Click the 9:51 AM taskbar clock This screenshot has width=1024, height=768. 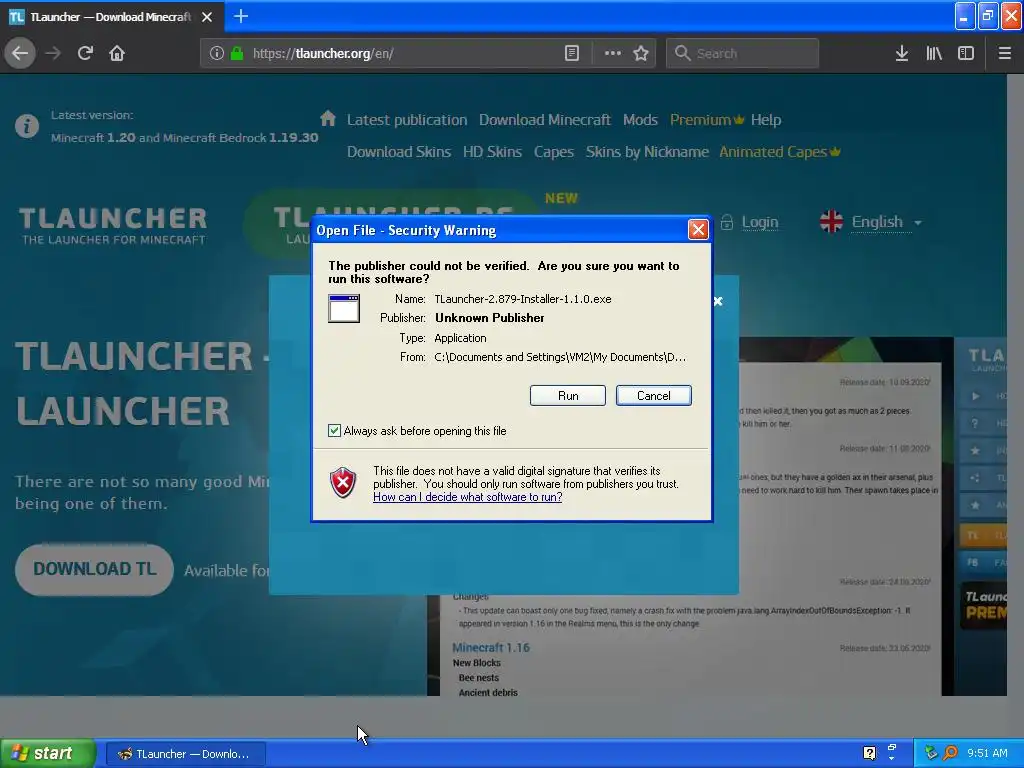987,753
